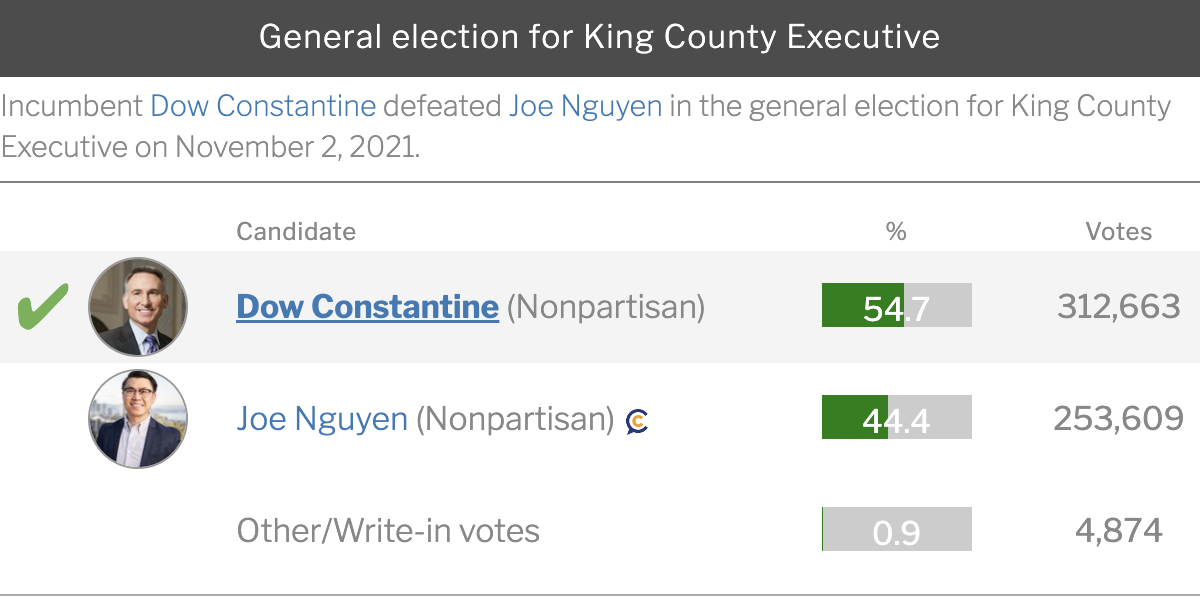Follow the Dow Constantine link in the summary sentence
Viewport: 1202px width, 602px height.
[x=263, y=106]
